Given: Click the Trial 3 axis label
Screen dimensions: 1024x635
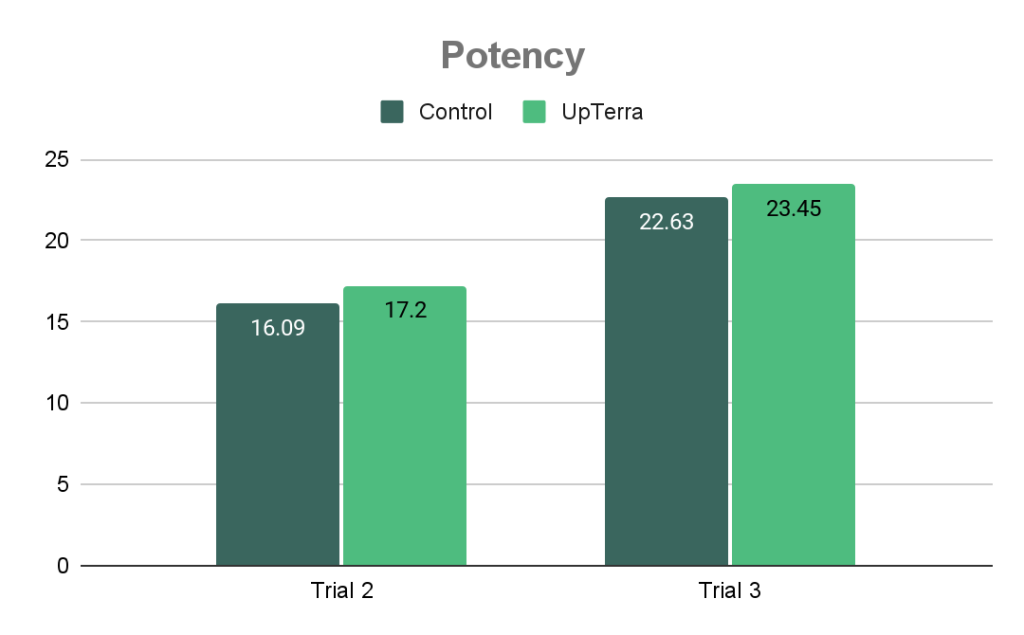Looking at the screenshot, I should pyautogui.click(x=729, y=591).
